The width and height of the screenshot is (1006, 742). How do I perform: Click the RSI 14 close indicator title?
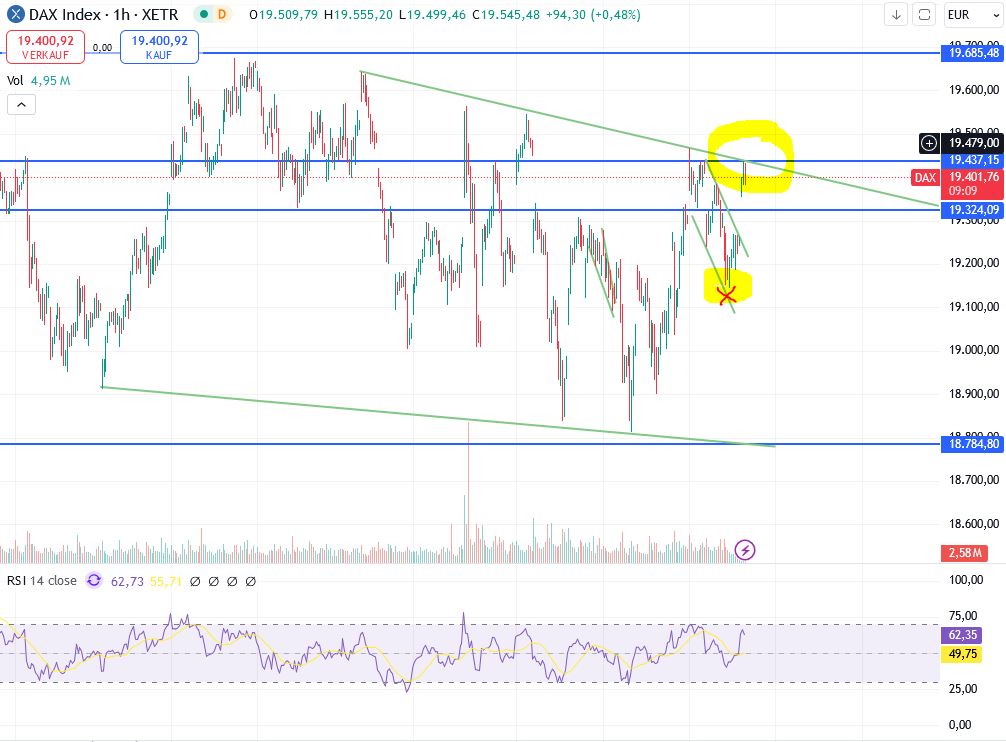[x=42, y=580]
